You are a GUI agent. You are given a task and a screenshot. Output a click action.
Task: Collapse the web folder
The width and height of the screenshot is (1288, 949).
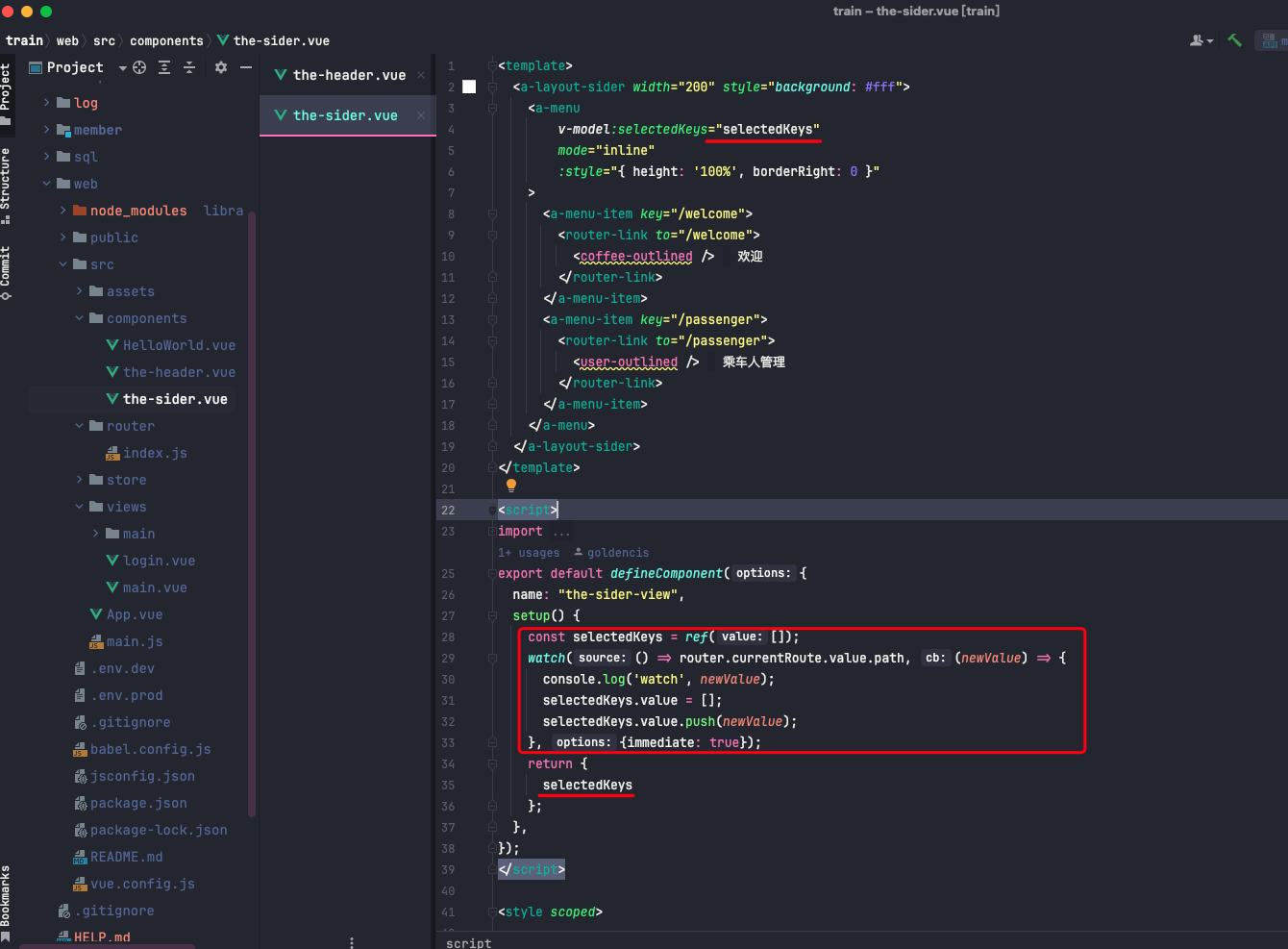[x=46, y=184]
